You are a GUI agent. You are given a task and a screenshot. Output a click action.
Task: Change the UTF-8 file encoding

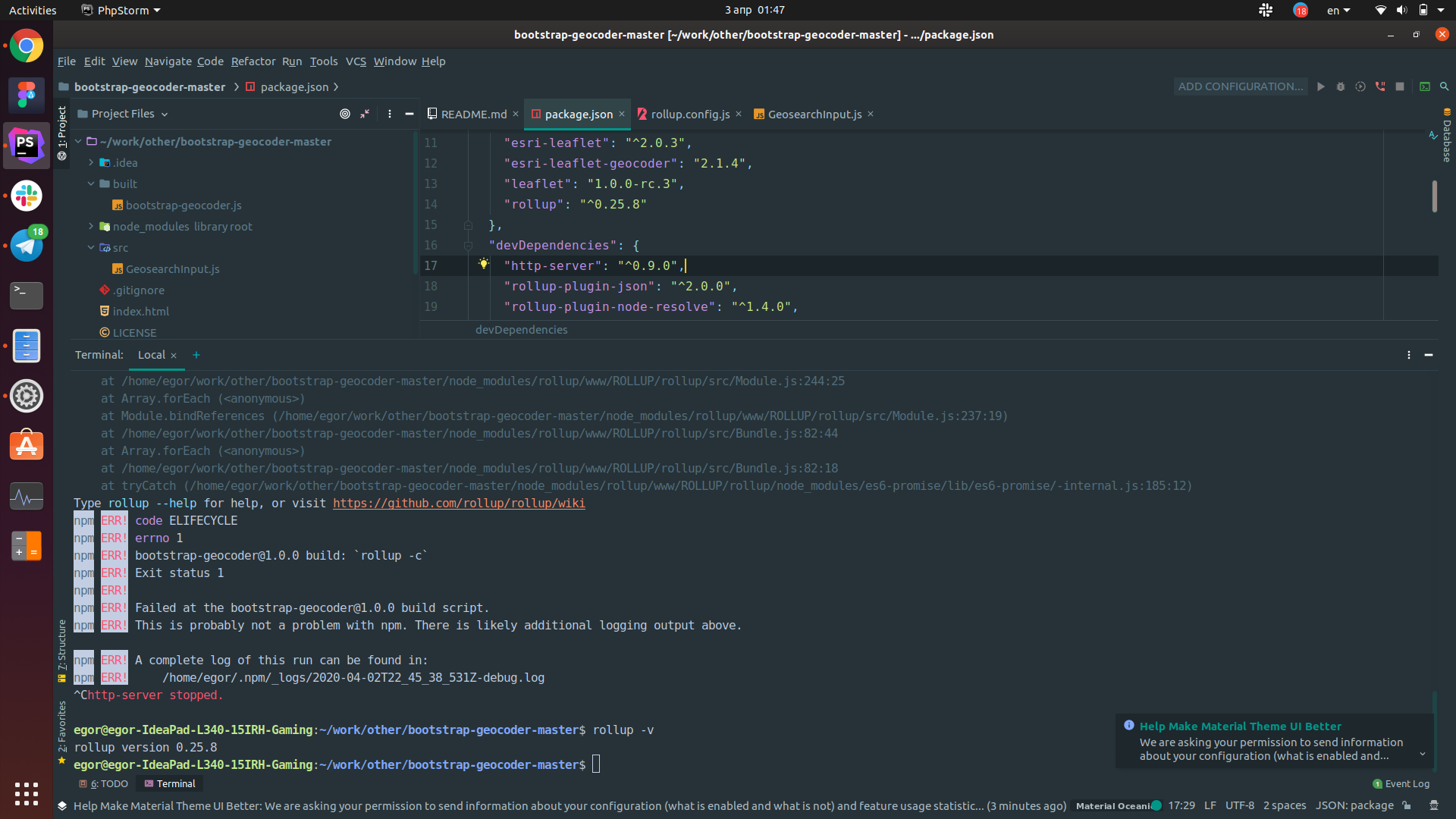pos(1240,805)
